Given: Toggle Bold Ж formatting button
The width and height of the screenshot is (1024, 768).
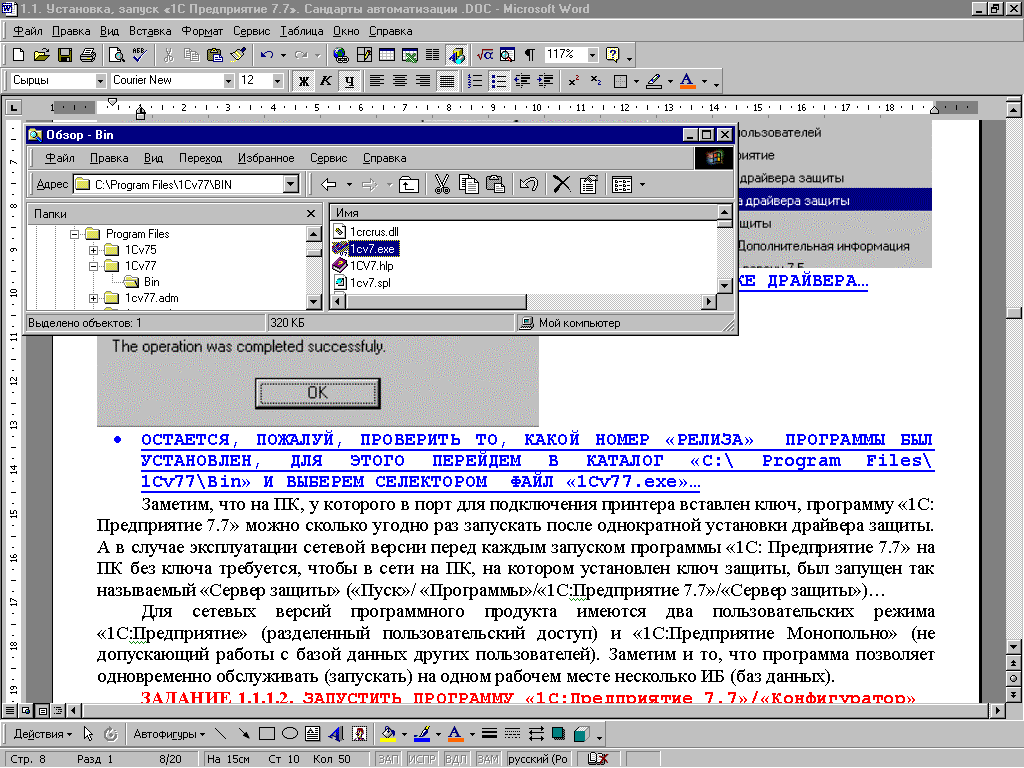Looking at the screenshot, I should (x=303, y=81).
